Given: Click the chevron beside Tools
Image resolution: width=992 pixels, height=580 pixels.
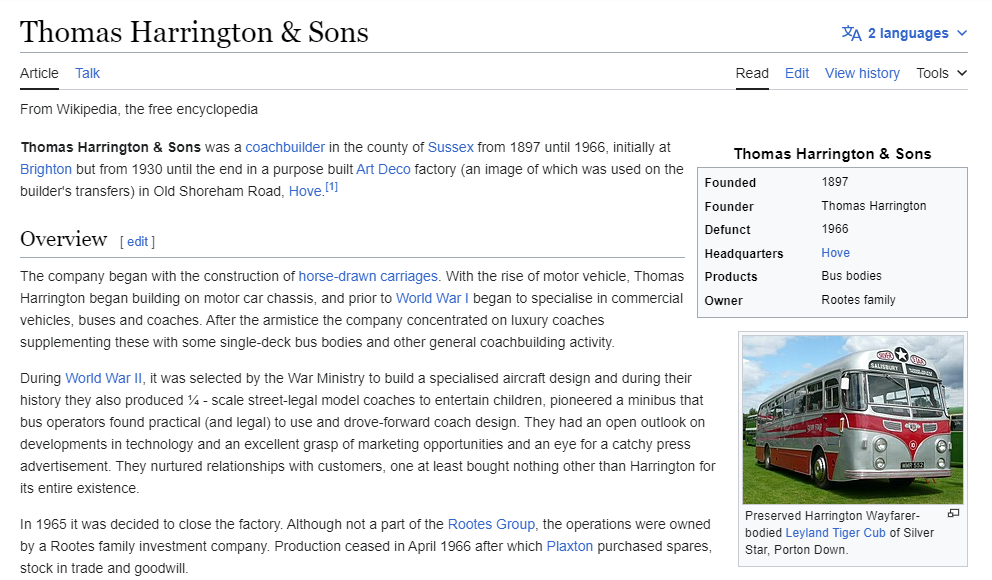Looking at the screenshot, I should (962, 73).
